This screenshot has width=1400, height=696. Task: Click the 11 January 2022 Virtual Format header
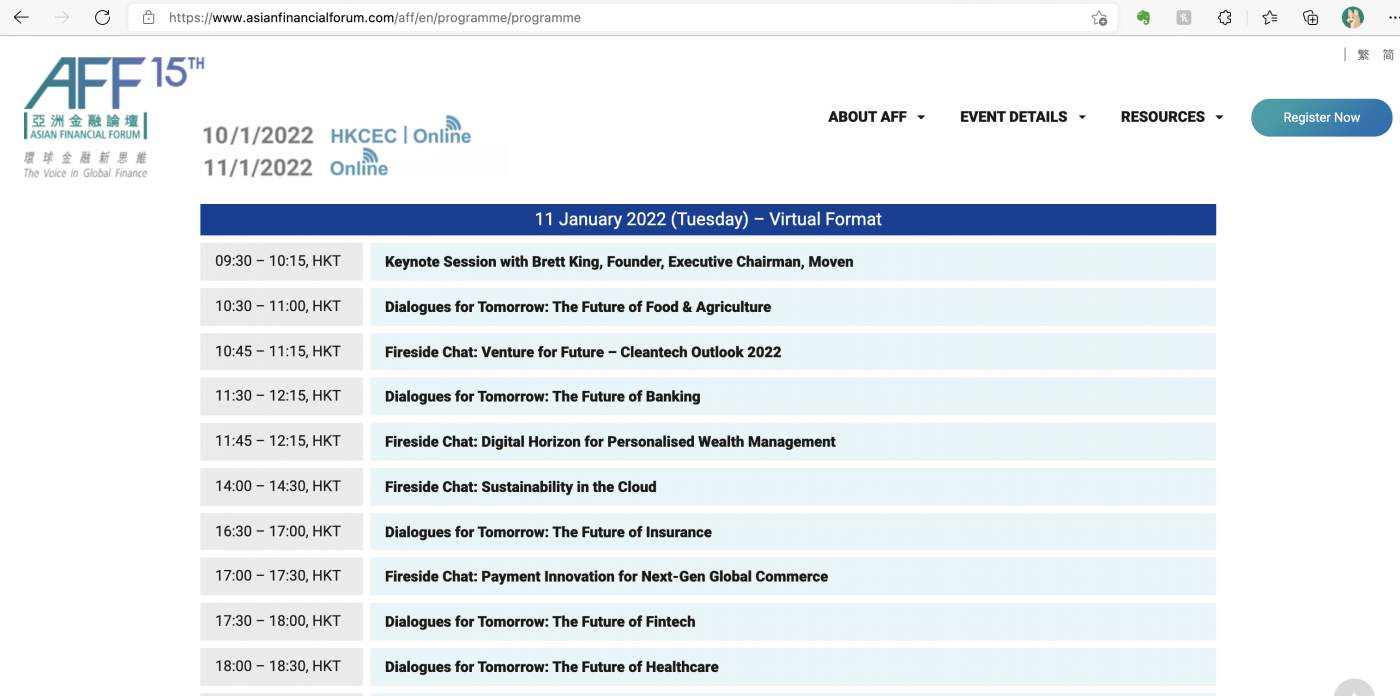pos(708,220)
